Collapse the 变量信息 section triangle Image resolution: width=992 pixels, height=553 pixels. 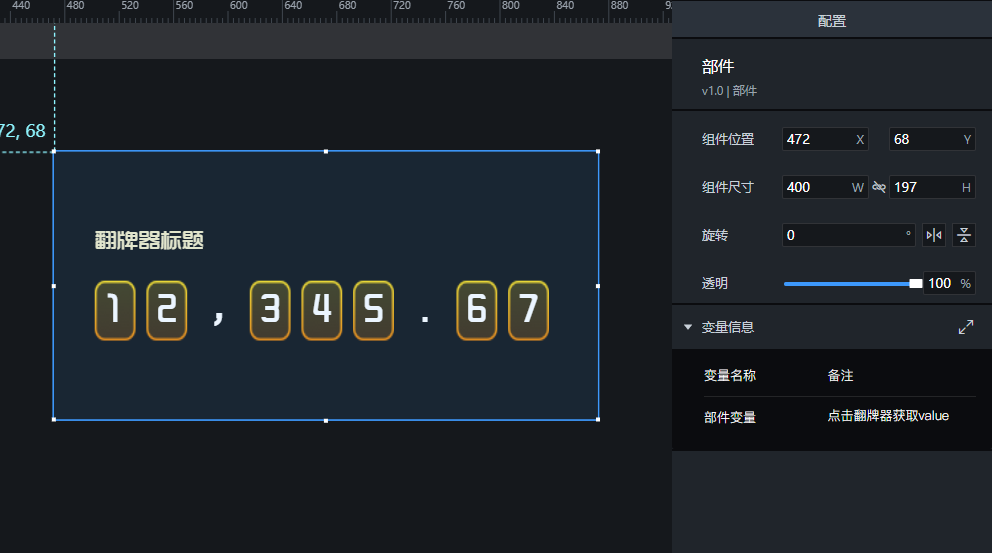click(x=688, y=327)
